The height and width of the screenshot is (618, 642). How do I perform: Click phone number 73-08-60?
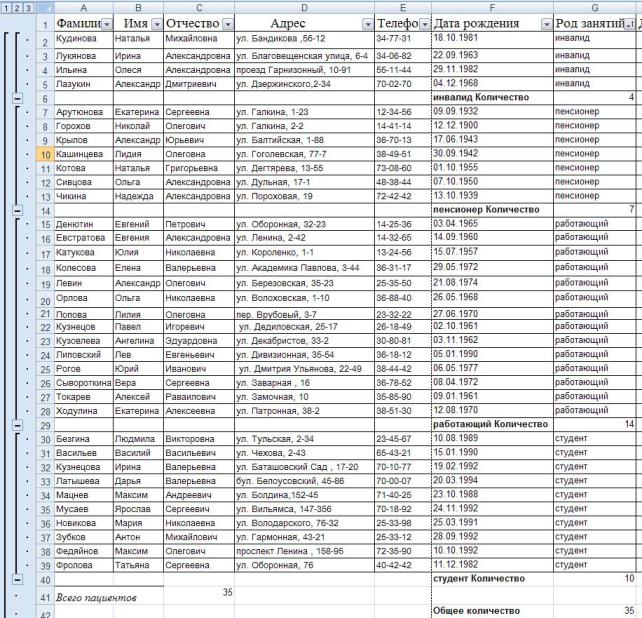[393, 168]
